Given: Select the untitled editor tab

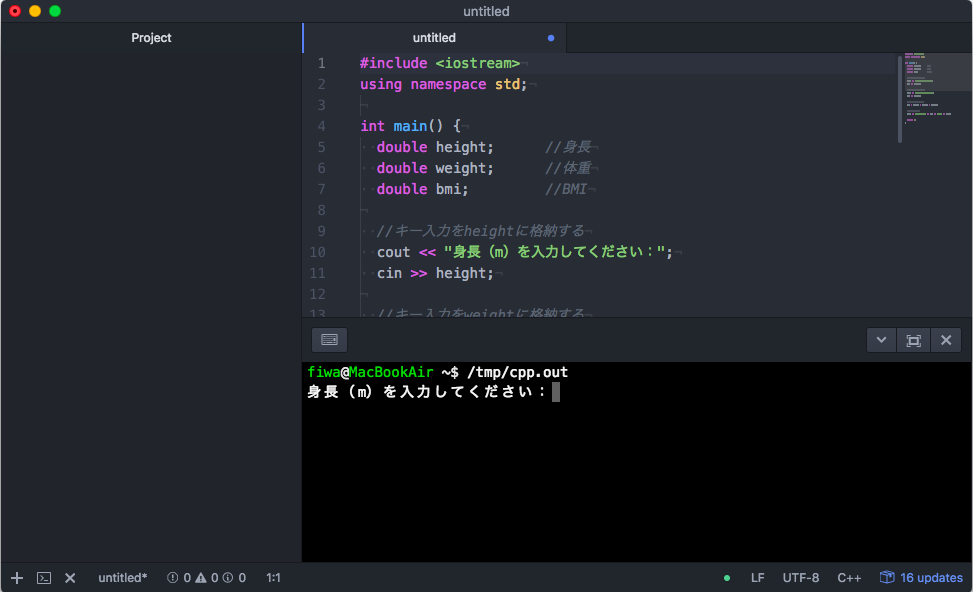Looking at the screenshot, I should tap(434, 38).
